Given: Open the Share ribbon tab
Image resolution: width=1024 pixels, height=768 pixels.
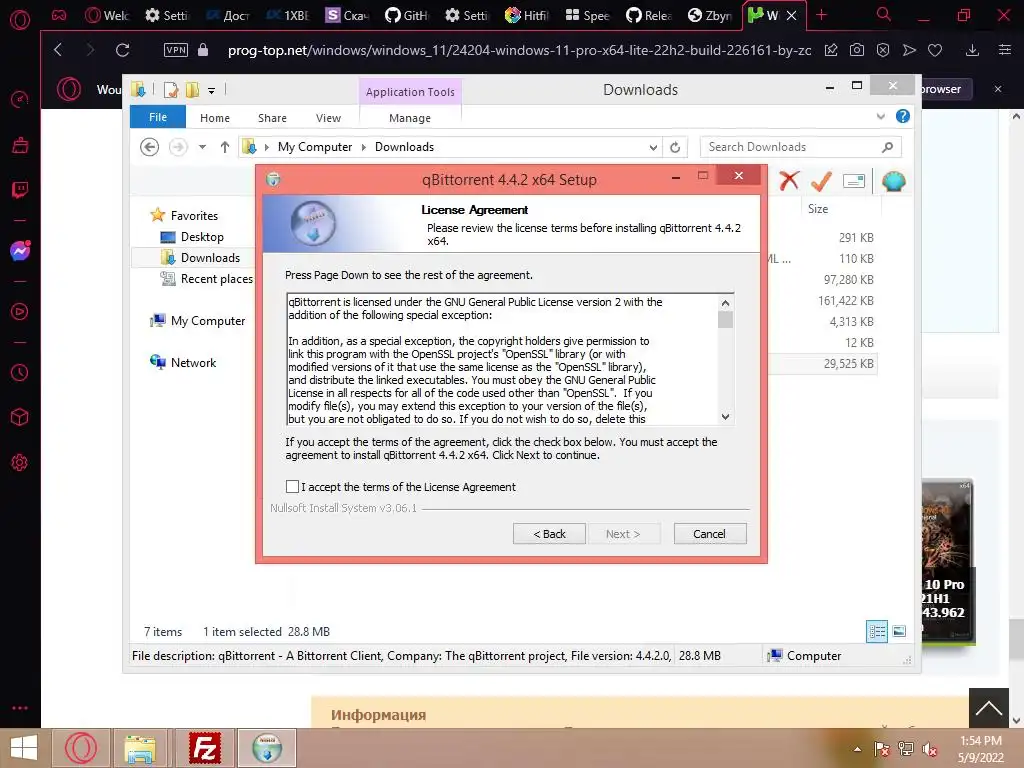Looking at the screenshot, I should (x=272, y=118).
